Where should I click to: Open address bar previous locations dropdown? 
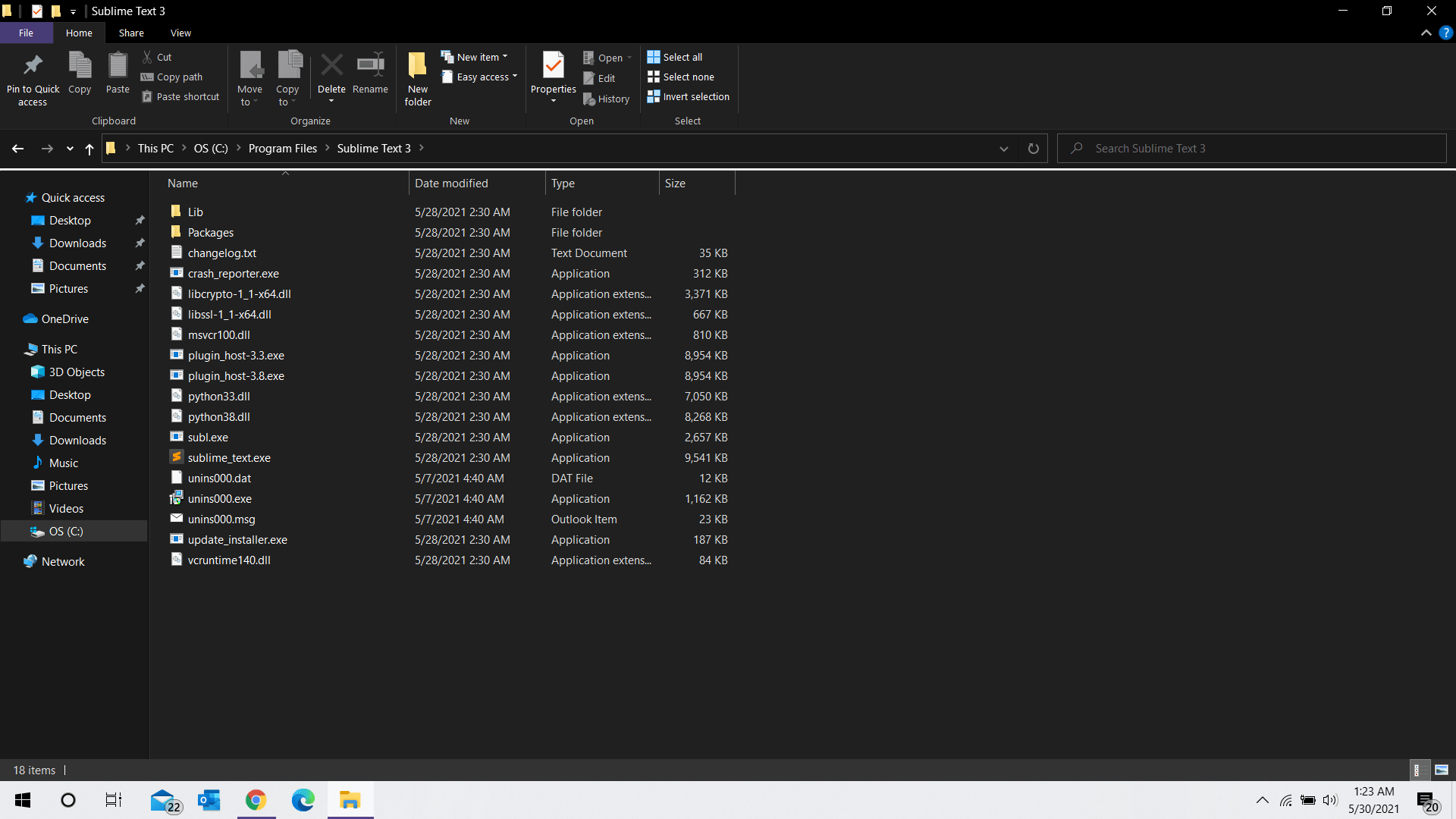tap(1003, 149)
